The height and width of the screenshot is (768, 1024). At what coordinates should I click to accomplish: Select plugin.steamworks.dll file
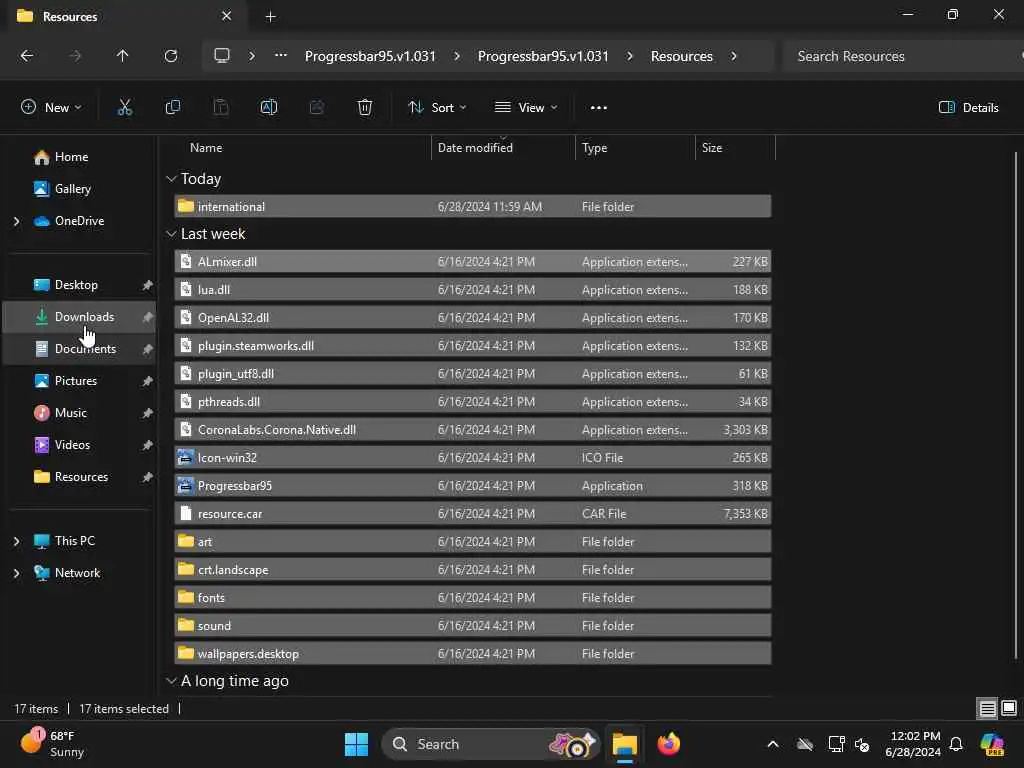pyautogui.click(x=473, y=346)
